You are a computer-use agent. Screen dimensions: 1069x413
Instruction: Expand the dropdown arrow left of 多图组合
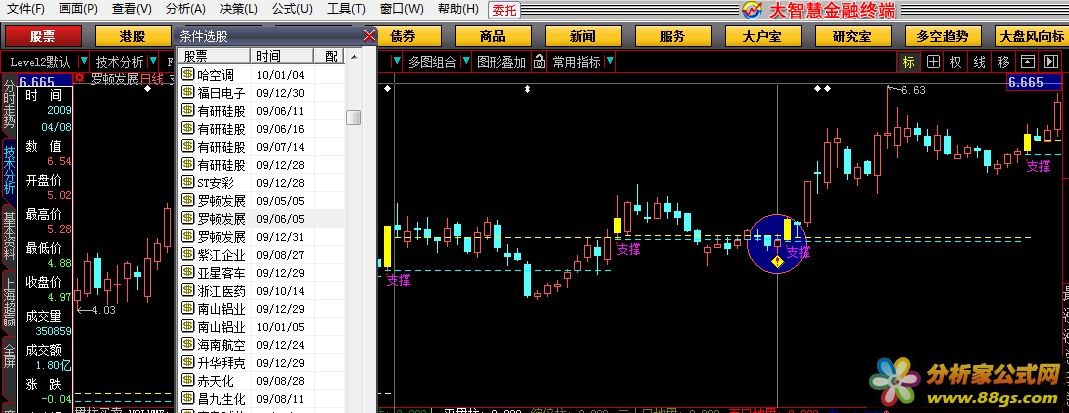click(x=397, y=62)
